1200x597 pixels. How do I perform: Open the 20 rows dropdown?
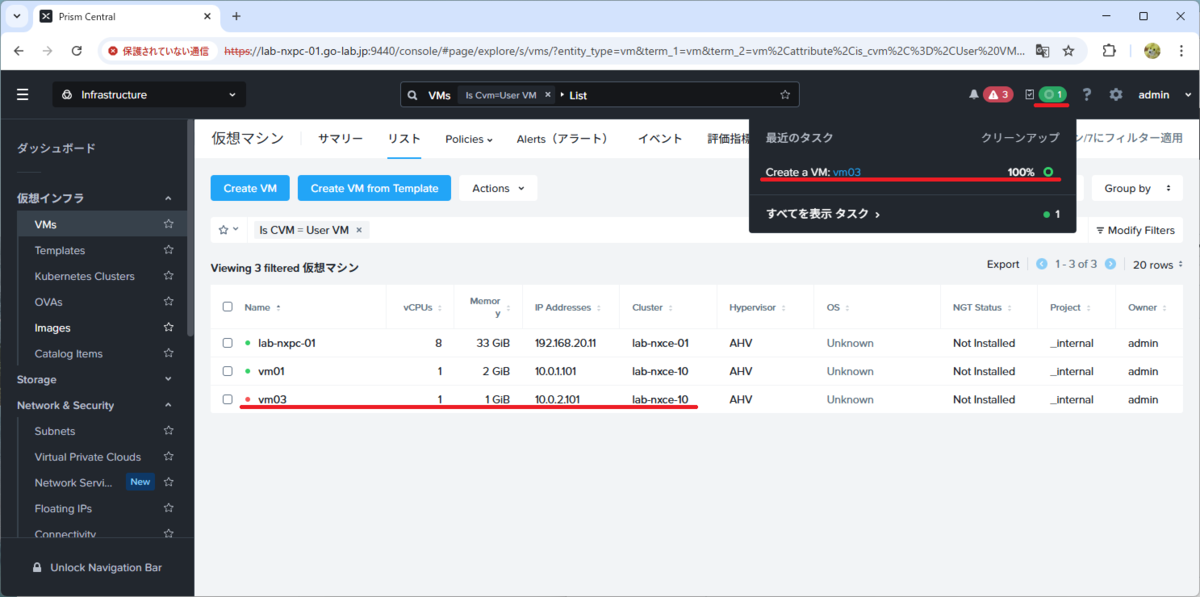tap(1157, 265)
